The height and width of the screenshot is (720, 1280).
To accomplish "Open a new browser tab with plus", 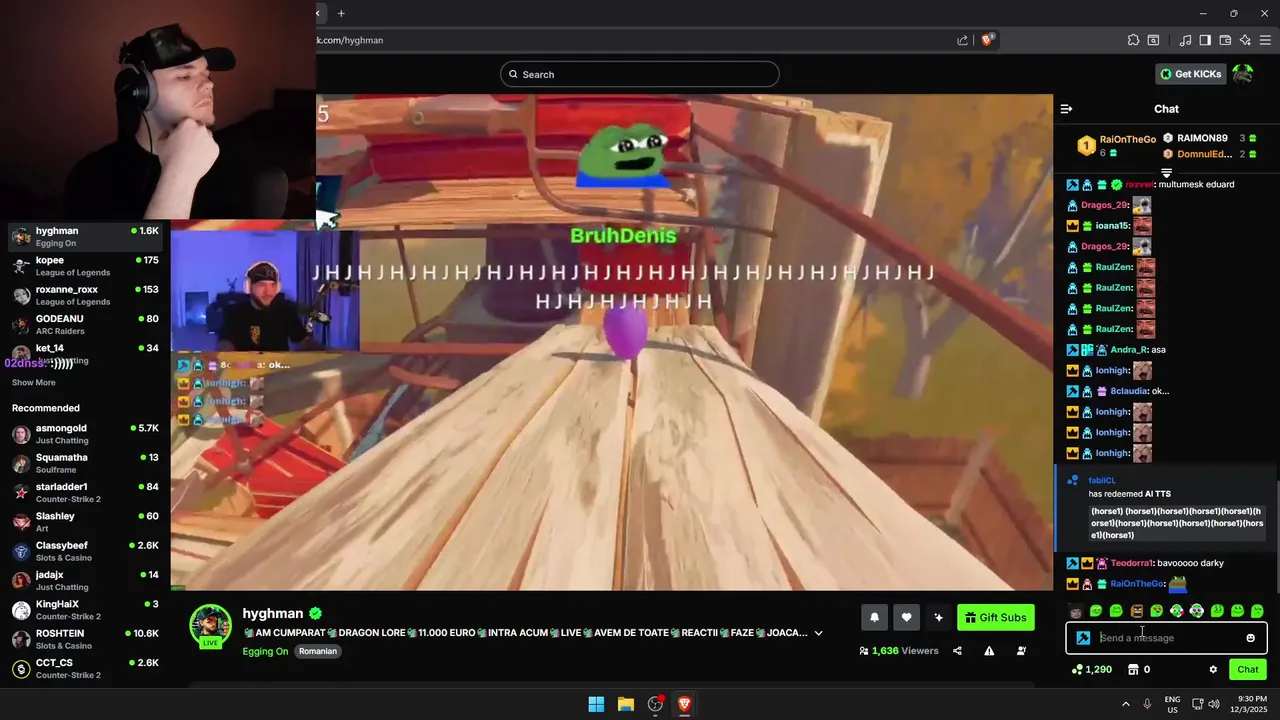I will click(x=341, y=13).
